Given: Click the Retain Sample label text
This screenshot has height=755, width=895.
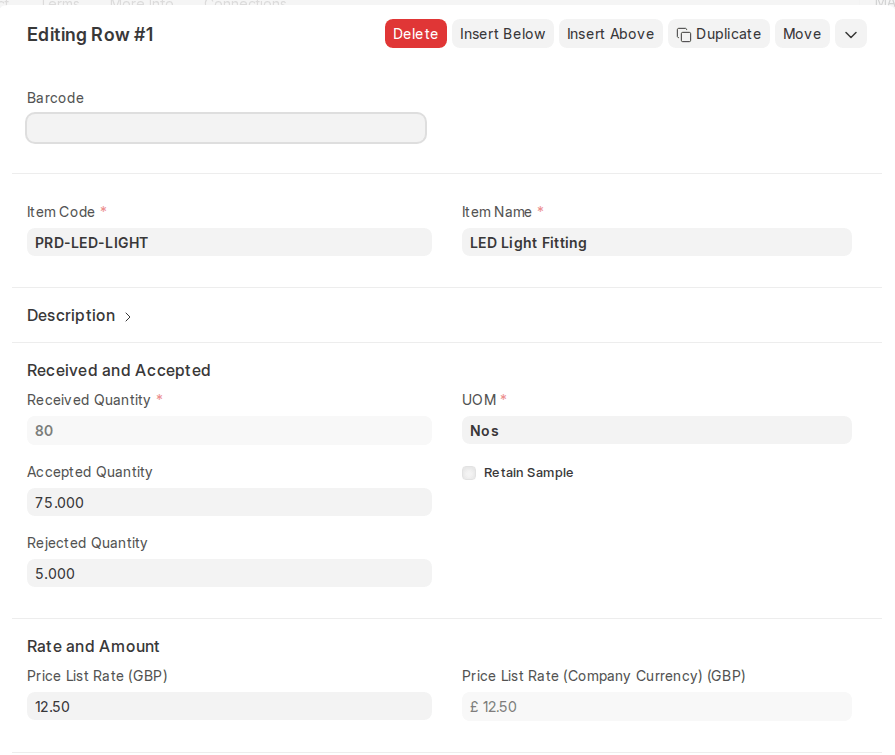Looking at the screenshot, I should coord(529,473).
